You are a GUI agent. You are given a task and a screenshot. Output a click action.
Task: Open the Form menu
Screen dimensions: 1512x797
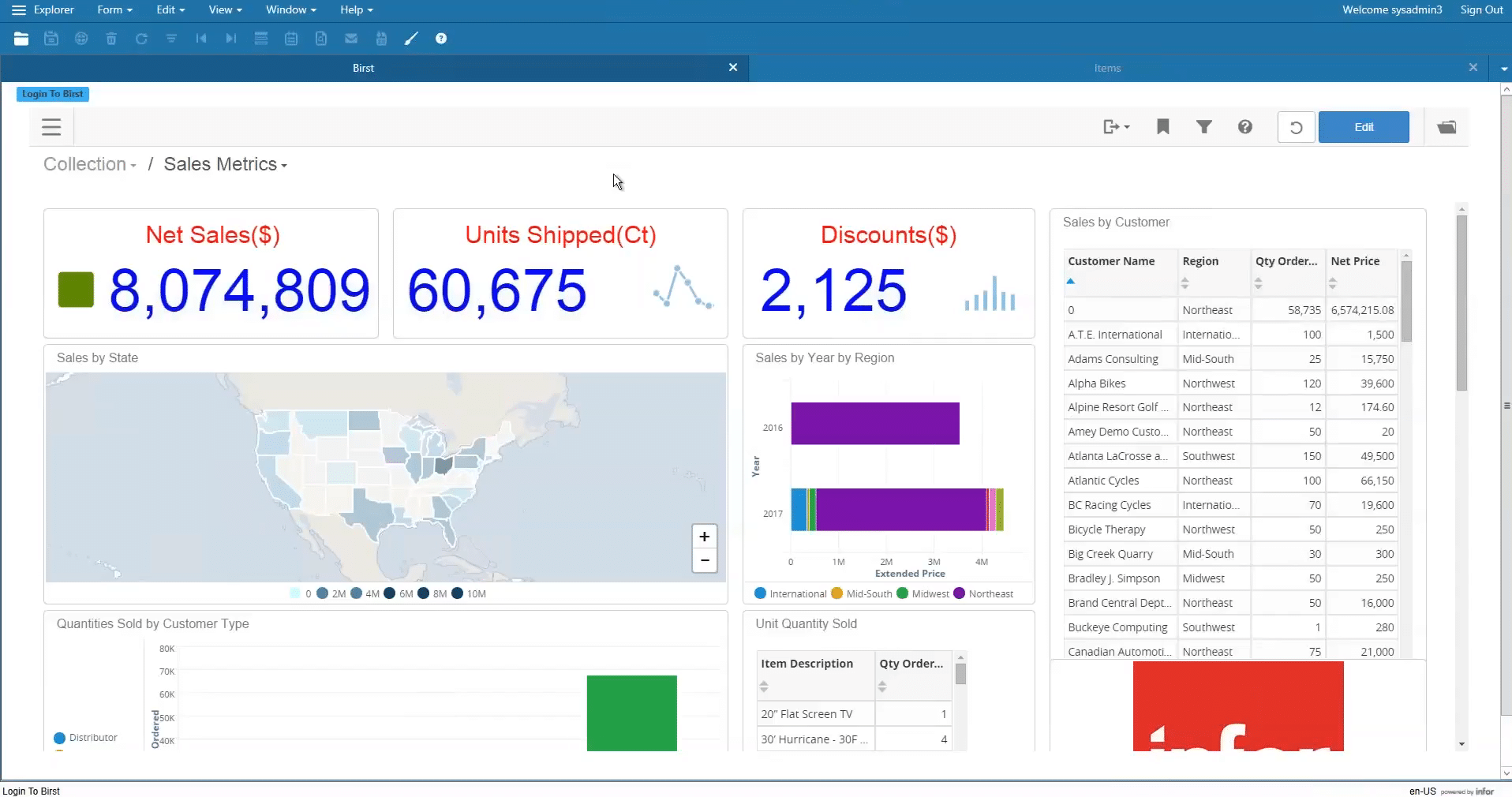click(x=114, y=10)
